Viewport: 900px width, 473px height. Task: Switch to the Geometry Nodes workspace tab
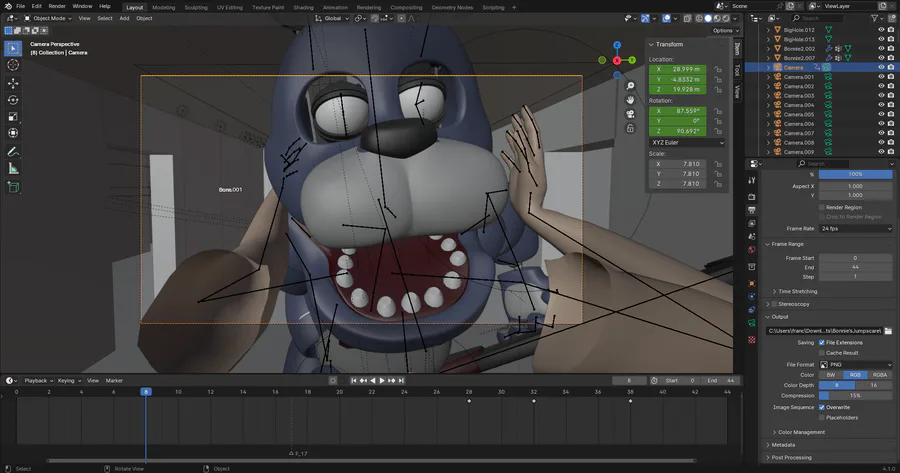452,7
